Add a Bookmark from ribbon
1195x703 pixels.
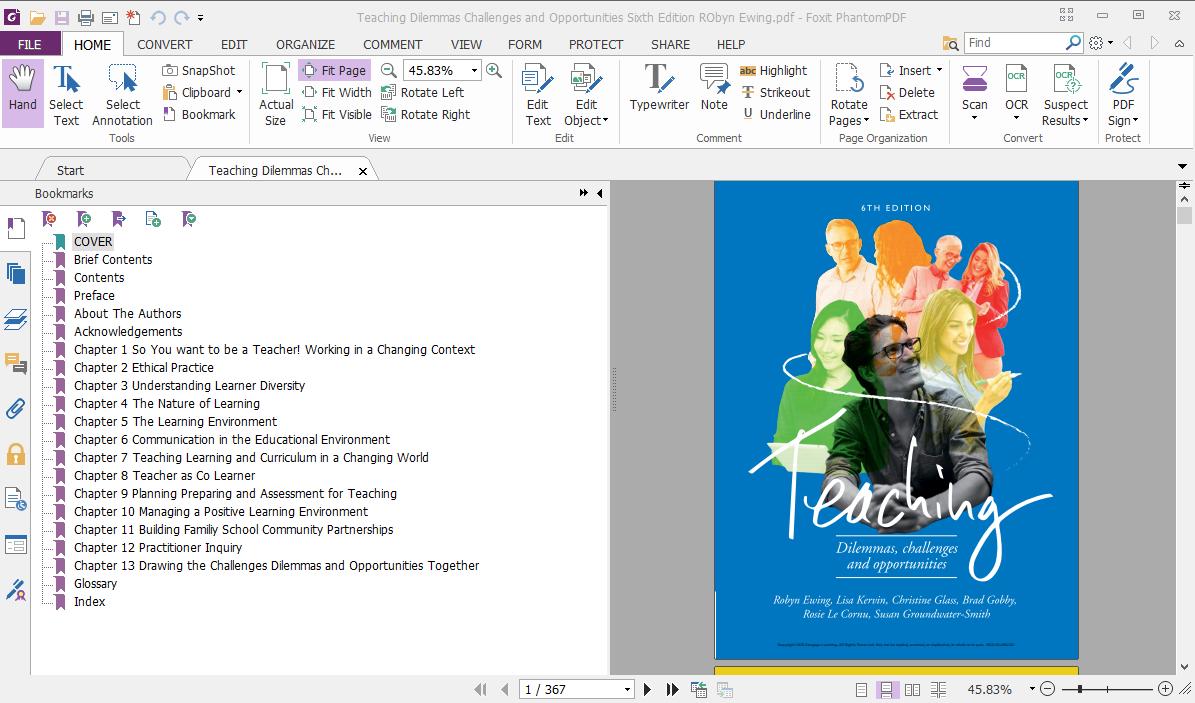pos(199,114)
